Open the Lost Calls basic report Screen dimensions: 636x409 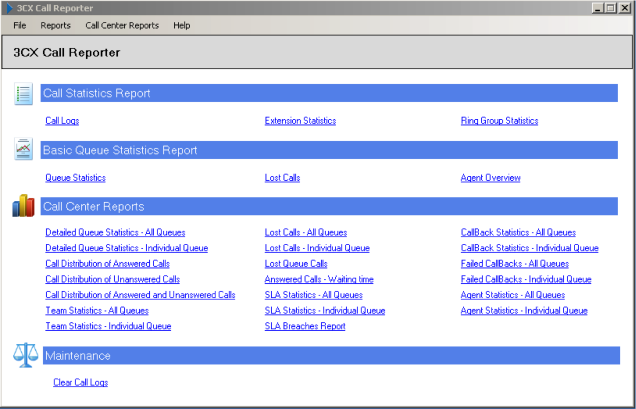[282, 178]
